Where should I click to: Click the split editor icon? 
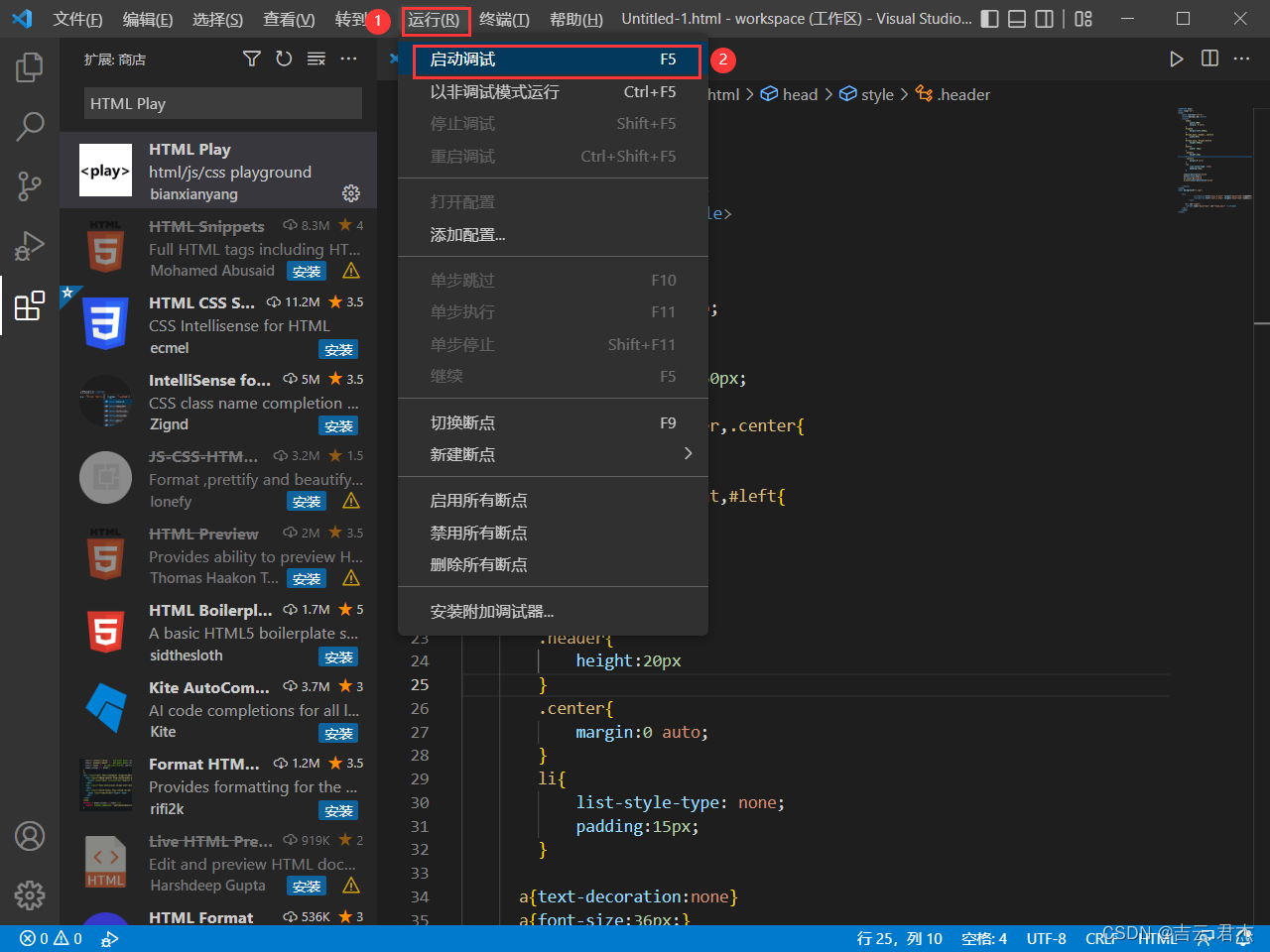(x=1209, y=59)
